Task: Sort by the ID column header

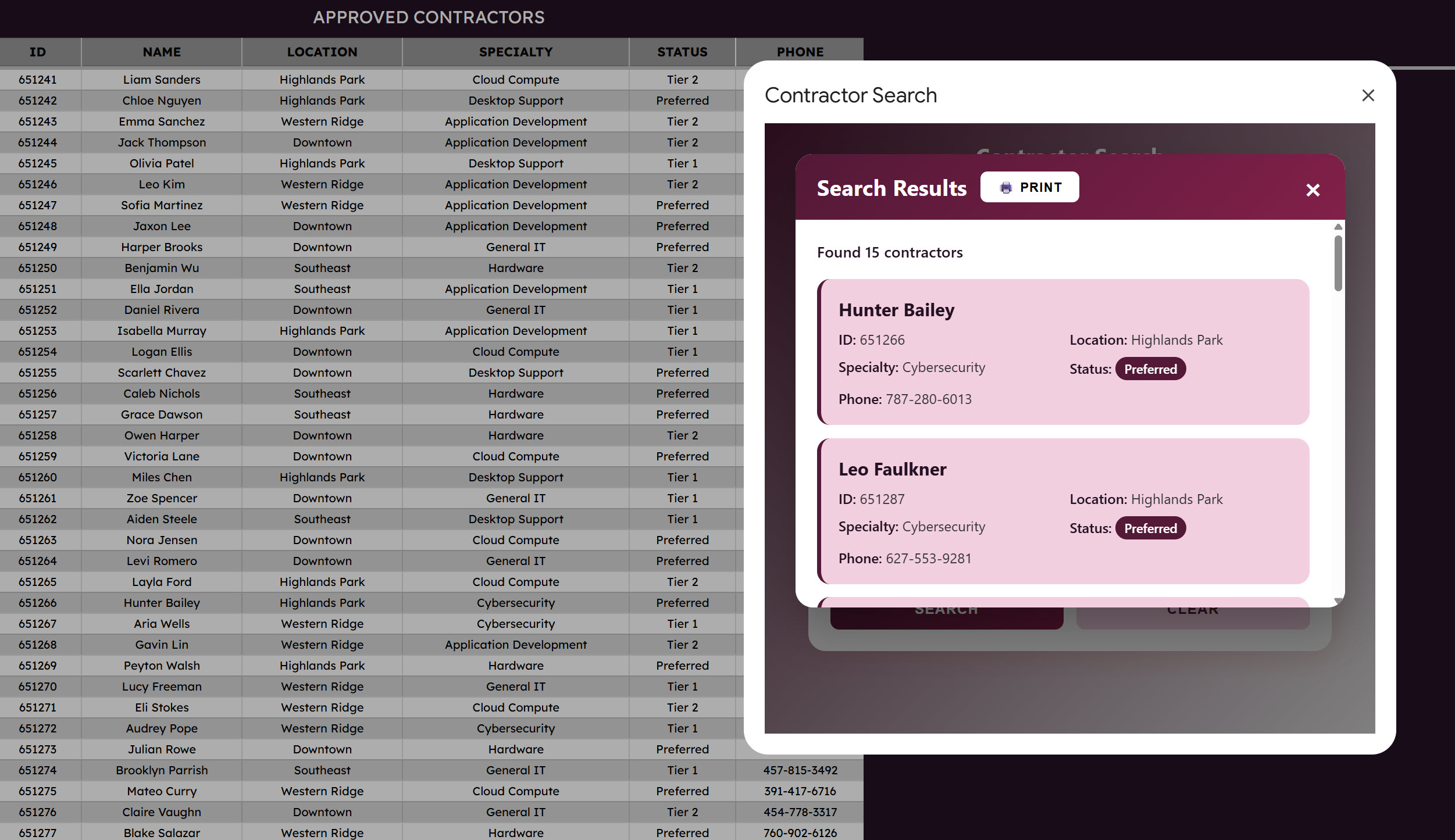Action: (38, 52)
